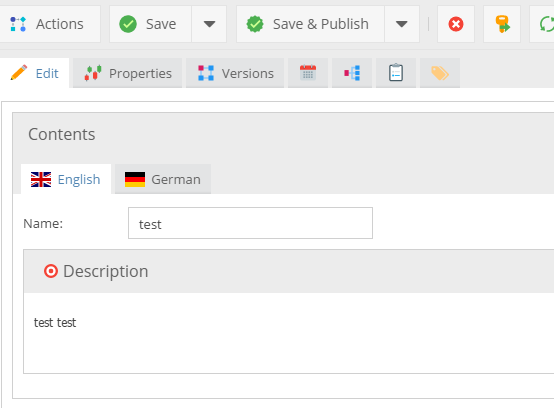Open the yellow tags tab icon
This screenshot has height=408, width=554.
point(440,73)
